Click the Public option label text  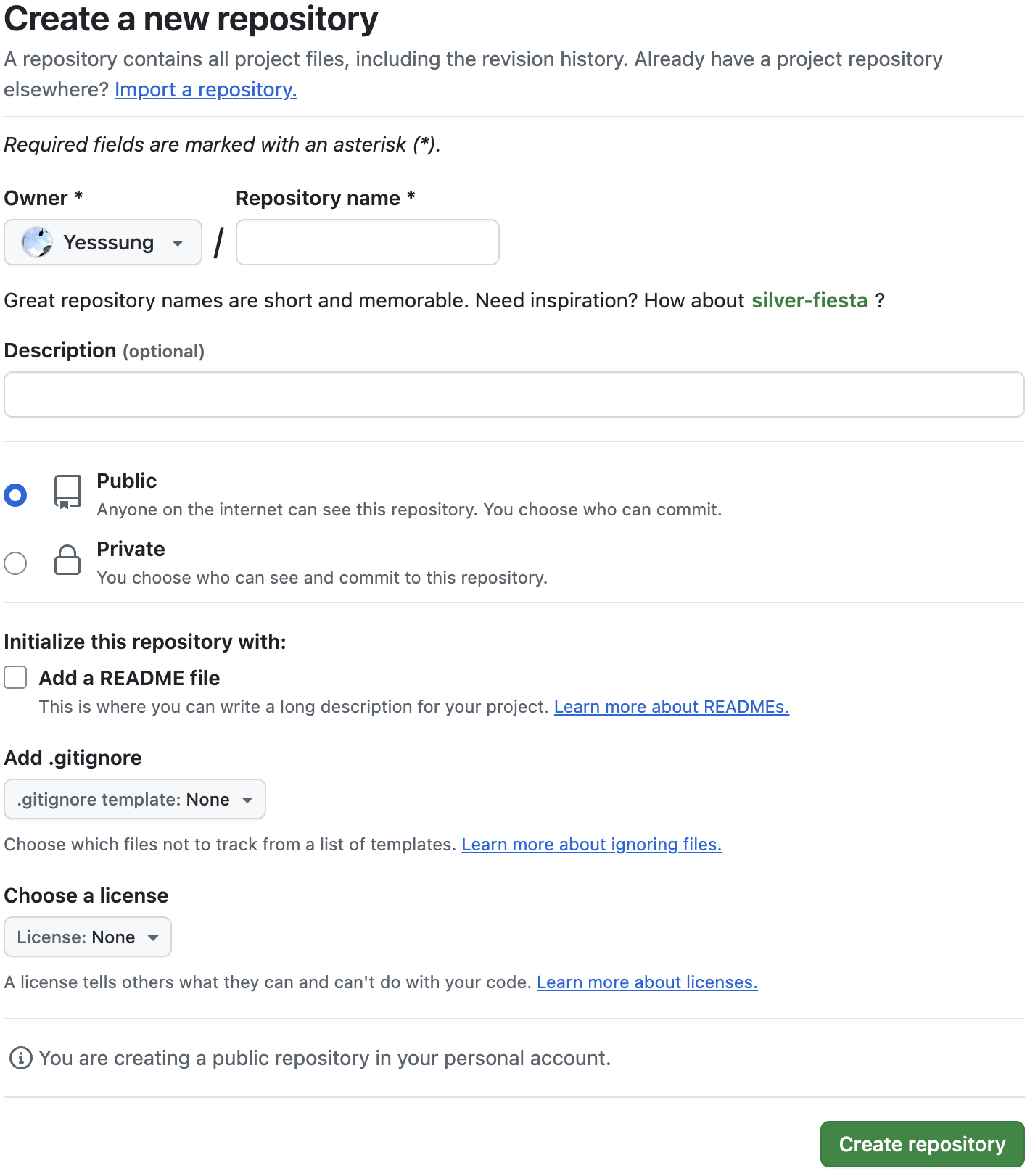(127, 481)
